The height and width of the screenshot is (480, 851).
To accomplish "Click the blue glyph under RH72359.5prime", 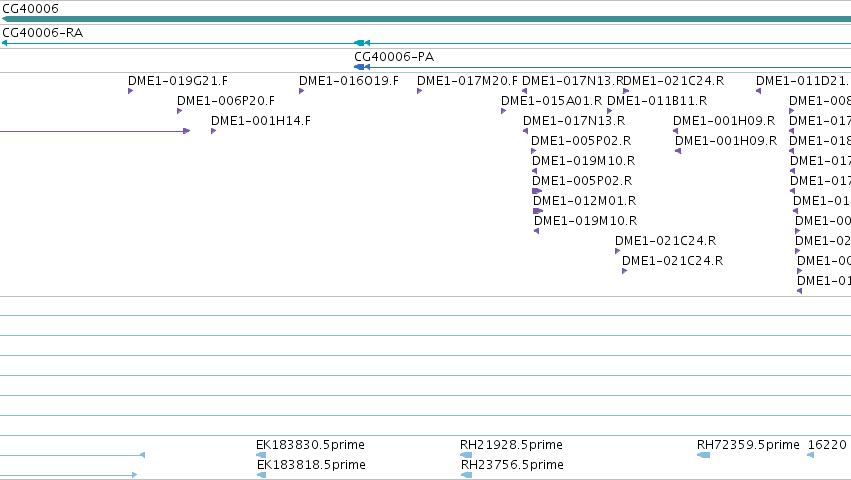I will tap(703, 455).
